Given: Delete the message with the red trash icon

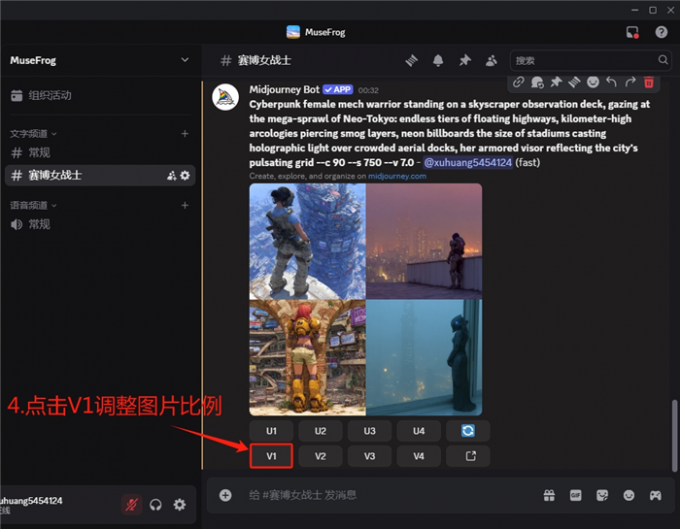Looking at the screenshot, I should (649, 82).
